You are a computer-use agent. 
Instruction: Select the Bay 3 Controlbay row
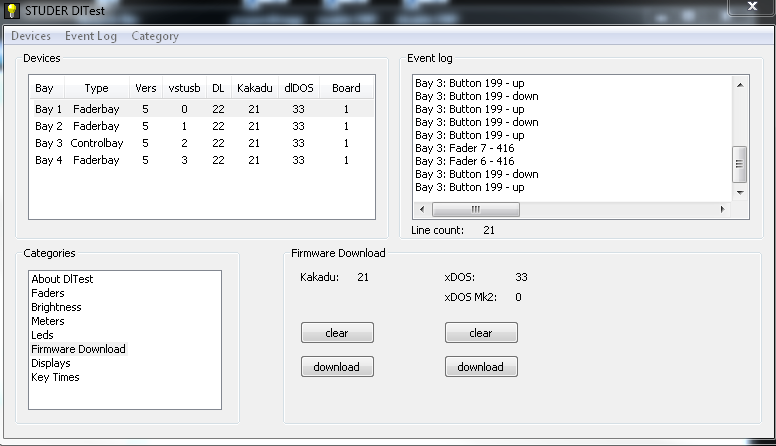(201, 143)
